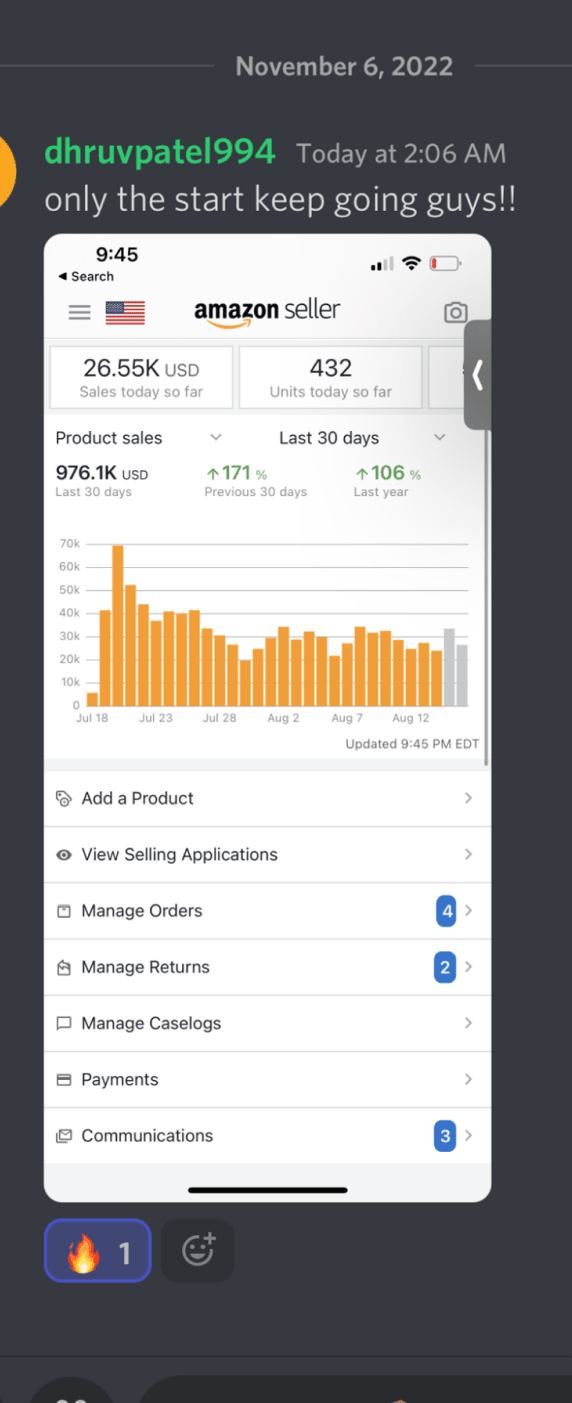Click the Jul 18 label on chart axis
Viewport: 572px width, 1403px height.
(x=92, y=718)
